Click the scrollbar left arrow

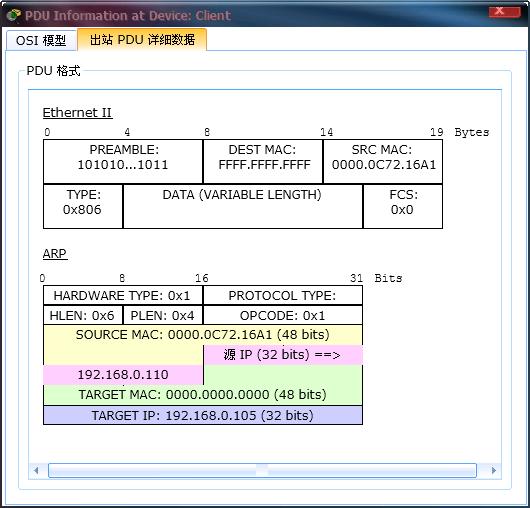tap(36, 470)
